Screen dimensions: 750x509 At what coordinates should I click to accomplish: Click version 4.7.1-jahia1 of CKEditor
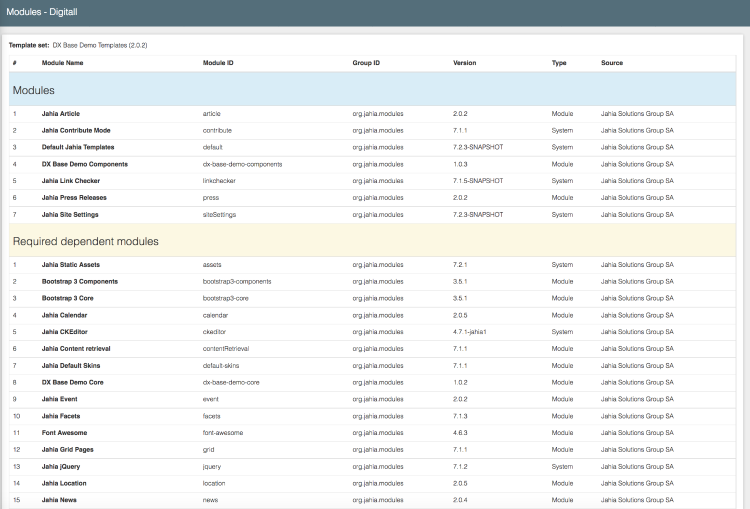click(x=470, y=332)
